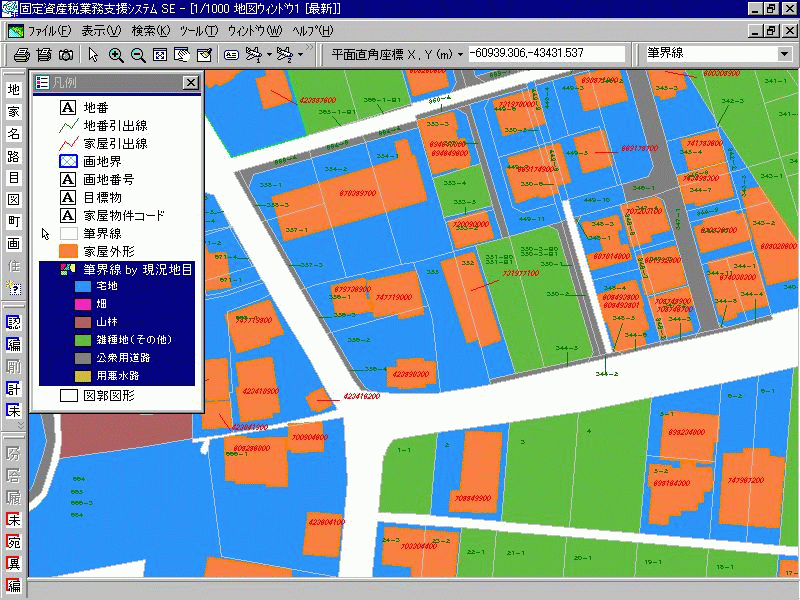
Task: Open the 検索(K) menu
Action: click(x=151, y=31)
